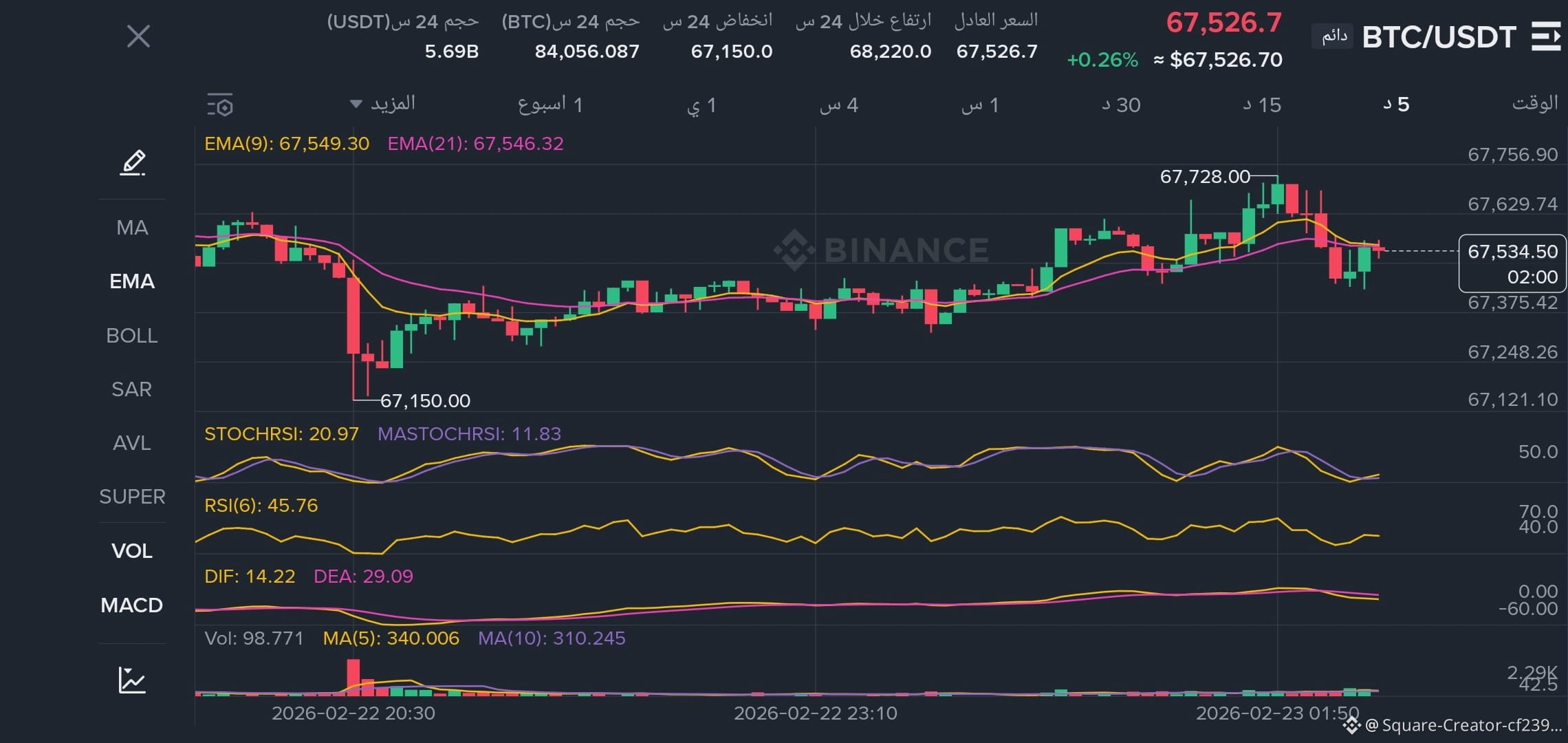
Task: Open the drawing pencil tool
Action: [x=133, y=163]
